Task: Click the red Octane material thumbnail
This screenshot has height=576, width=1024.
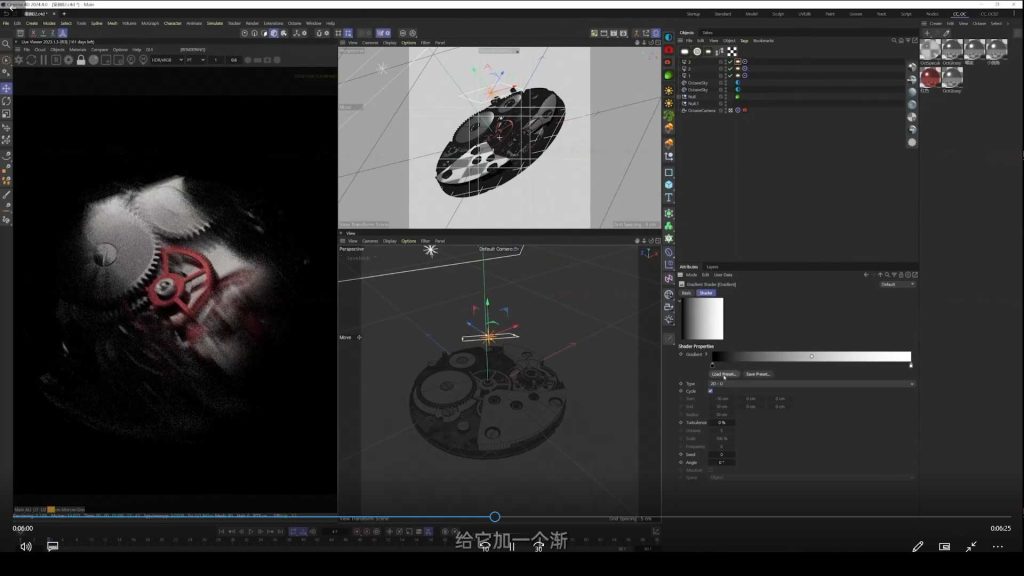Action: 931,77
